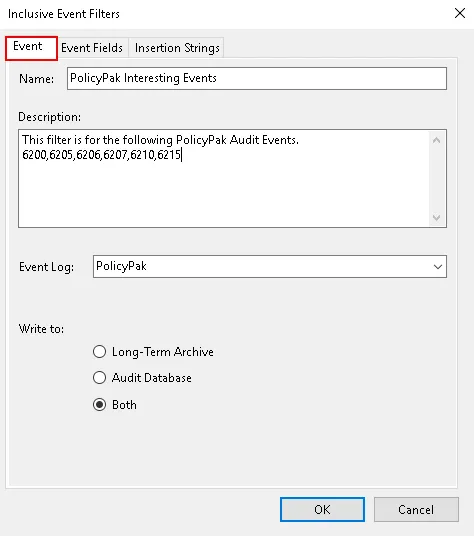The height and width of the screenshot is (536, 474).
Task: Select the Audit Database radio button
Action: click(x=99, y=378)
